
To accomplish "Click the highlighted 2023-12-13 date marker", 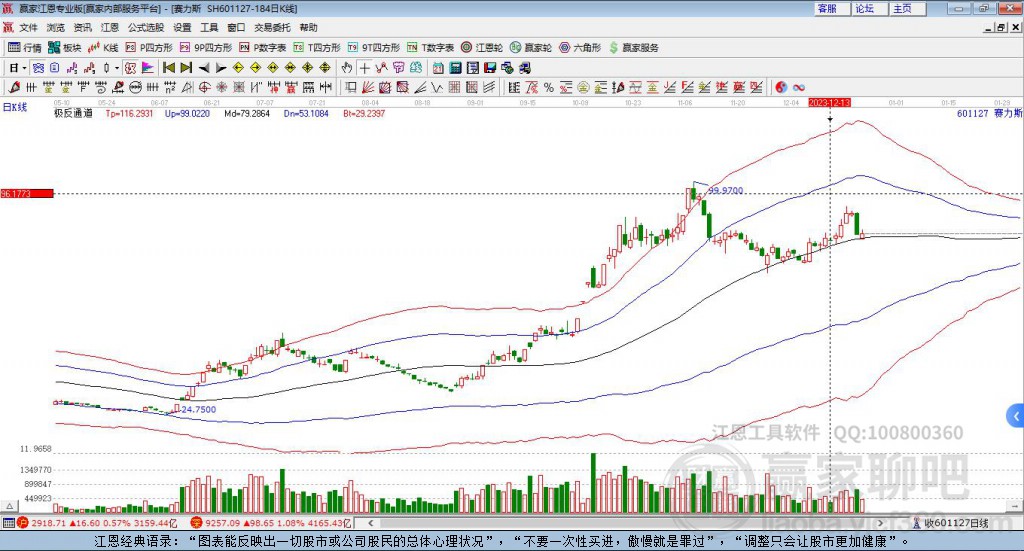I will pyautogui.click(x=829, y=102).
